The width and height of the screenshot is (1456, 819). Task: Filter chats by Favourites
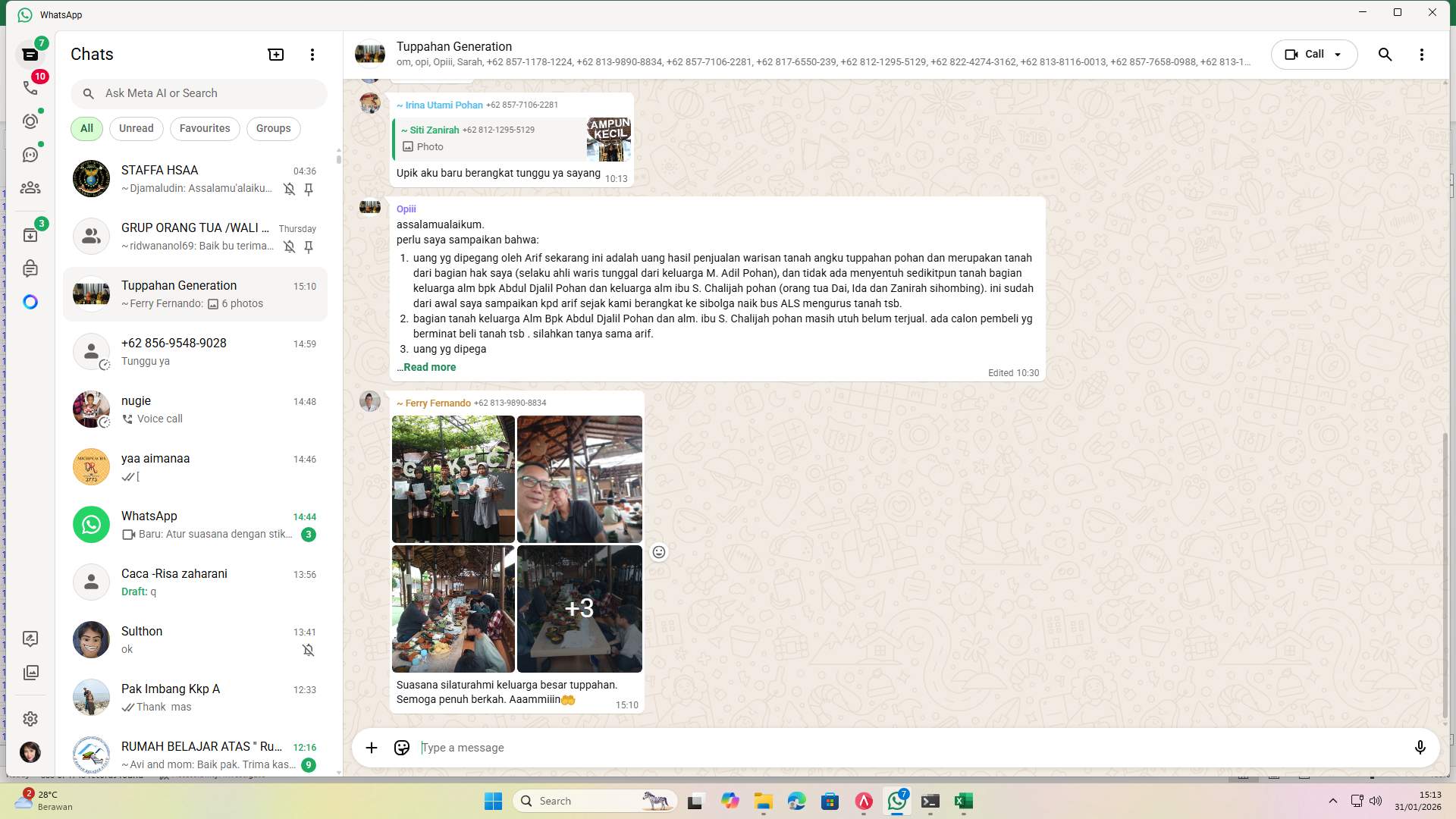coord(205,128)
